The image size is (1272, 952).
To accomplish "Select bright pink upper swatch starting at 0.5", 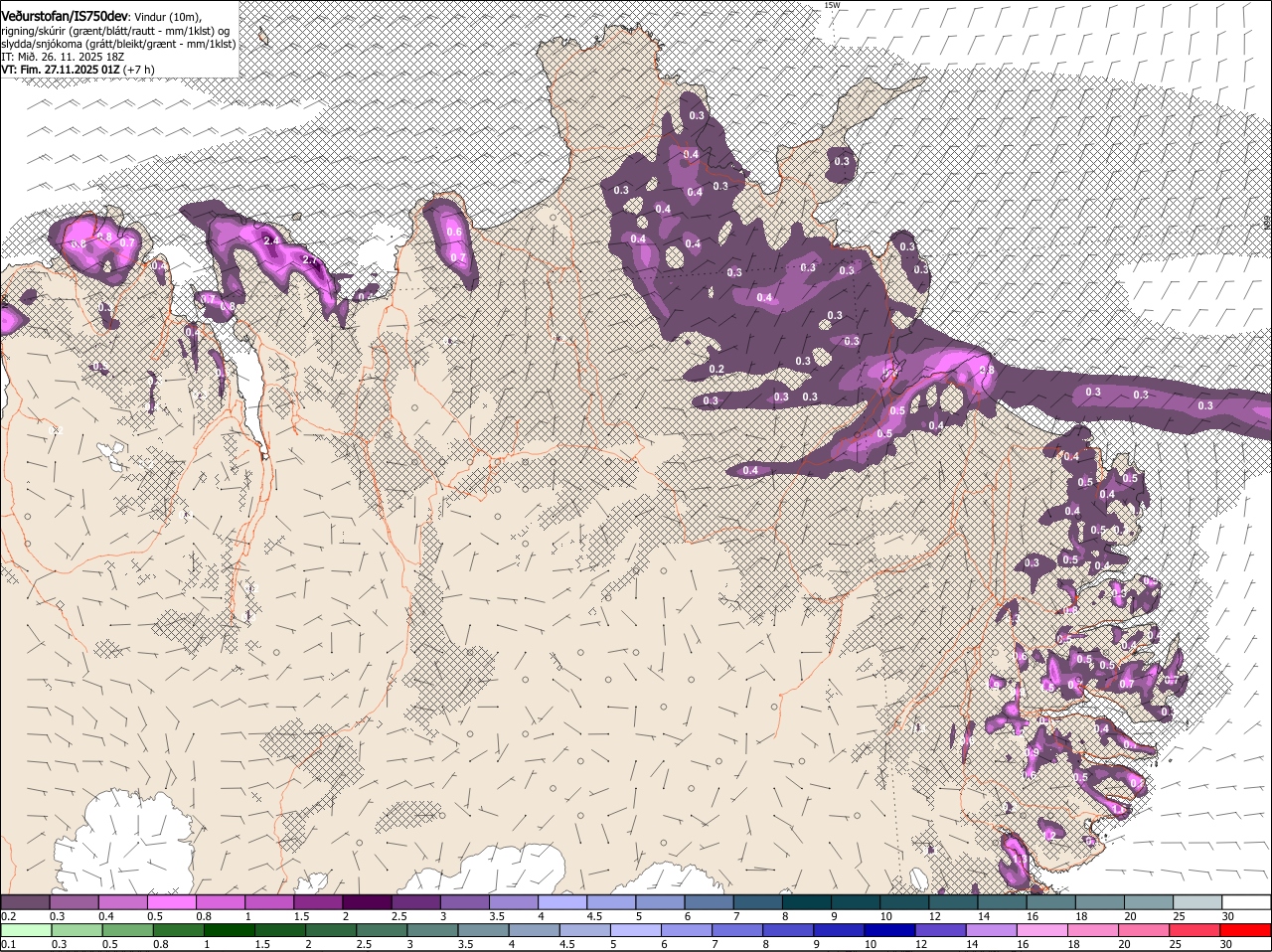I will tap(171, 901).
